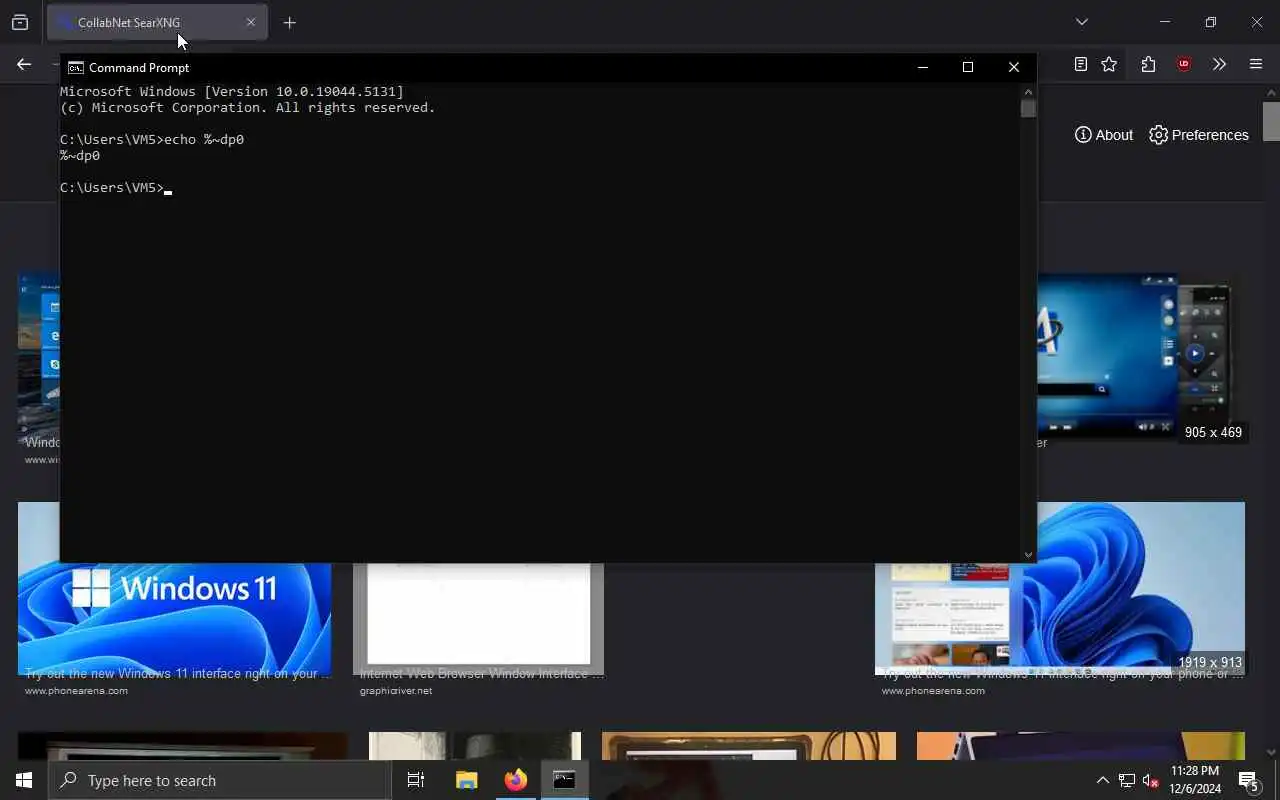Open the Extensions puzzle icon
The height and width of the screenshot is (800, 1280).
click(1148, 64)
